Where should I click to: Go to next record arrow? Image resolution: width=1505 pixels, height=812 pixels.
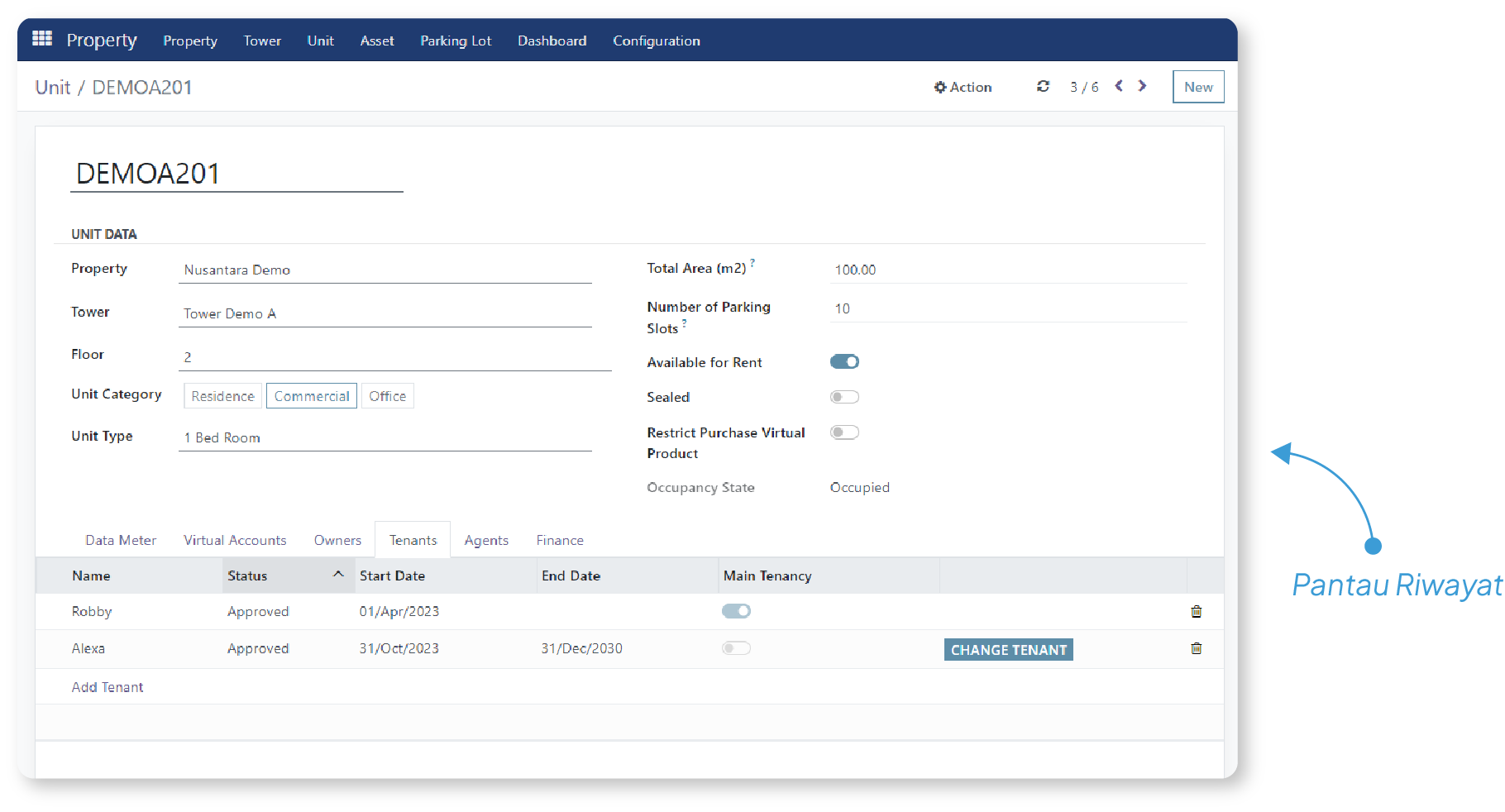click(1143, 86)
